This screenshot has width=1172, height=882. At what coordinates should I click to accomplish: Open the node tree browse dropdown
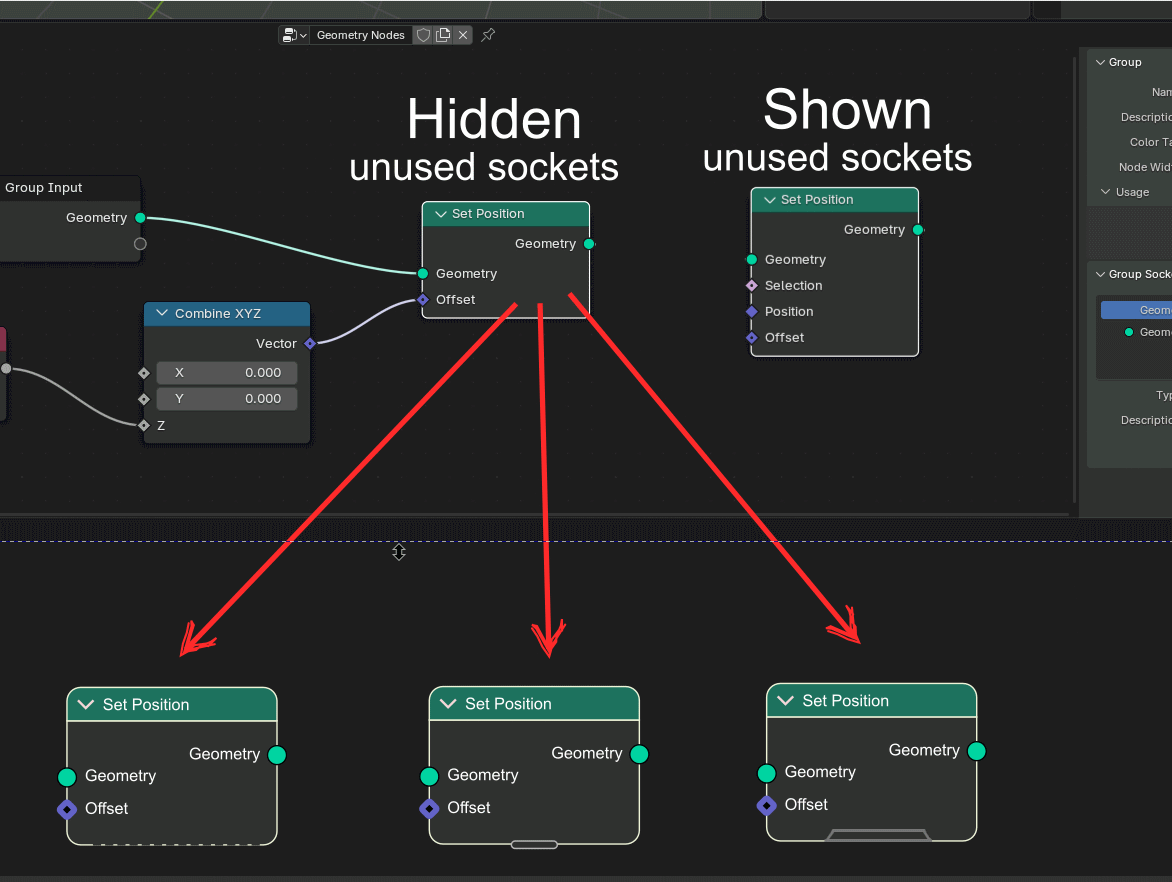click(x=295, y=35)
